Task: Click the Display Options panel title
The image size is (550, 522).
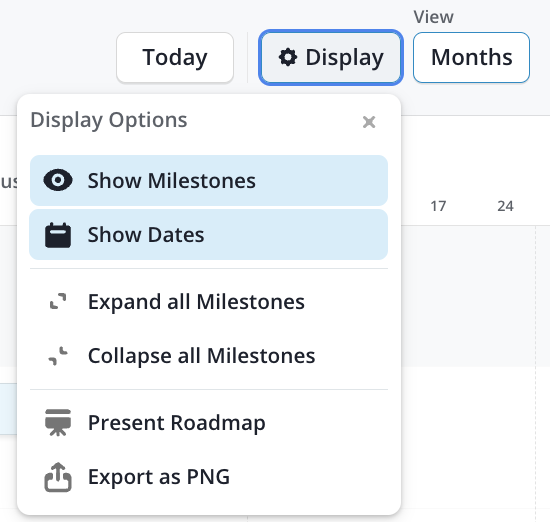Action: [x=109, y=120]
